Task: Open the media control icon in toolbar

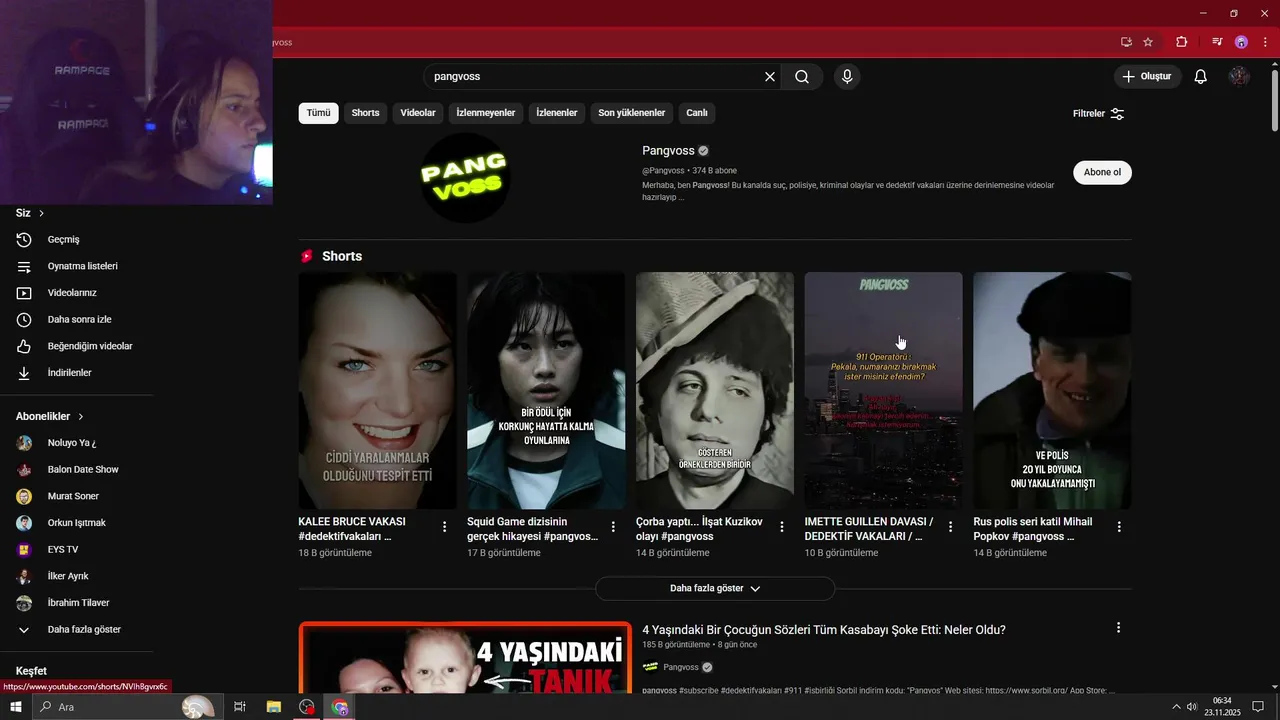Action: (x=1217, y=42)
